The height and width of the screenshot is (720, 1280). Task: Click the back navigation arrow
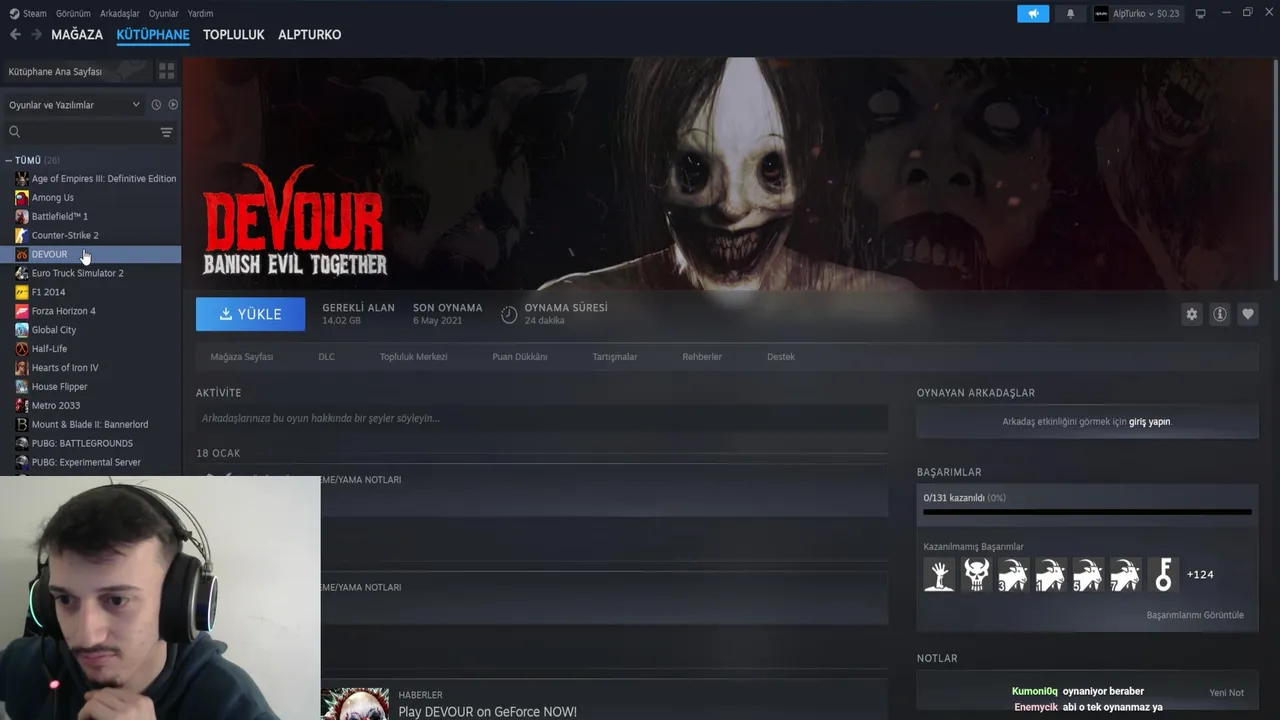(x=15, y=34)
